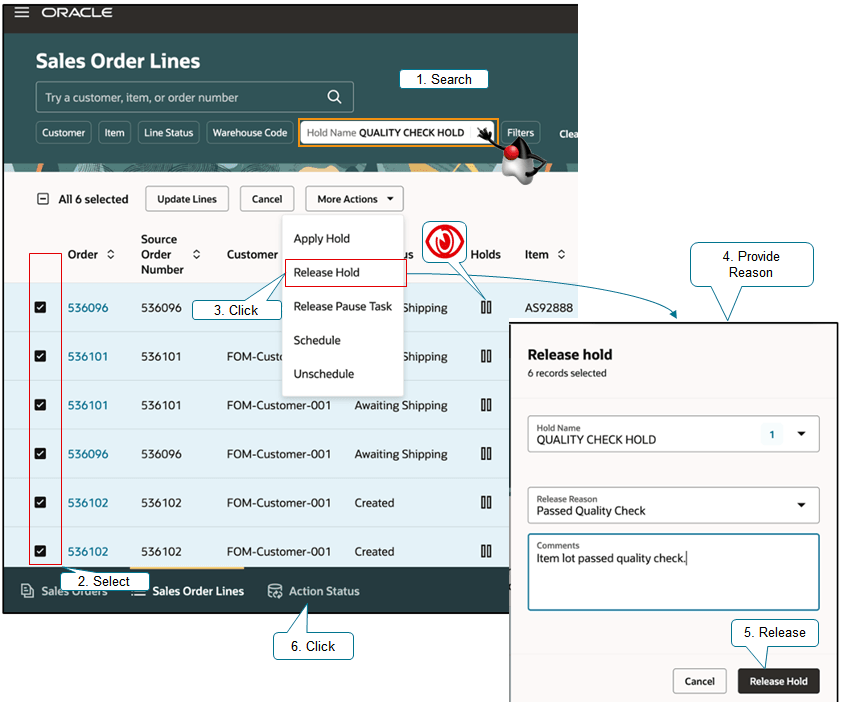Uncheck the first 536101 row

(x=40, y=356)
